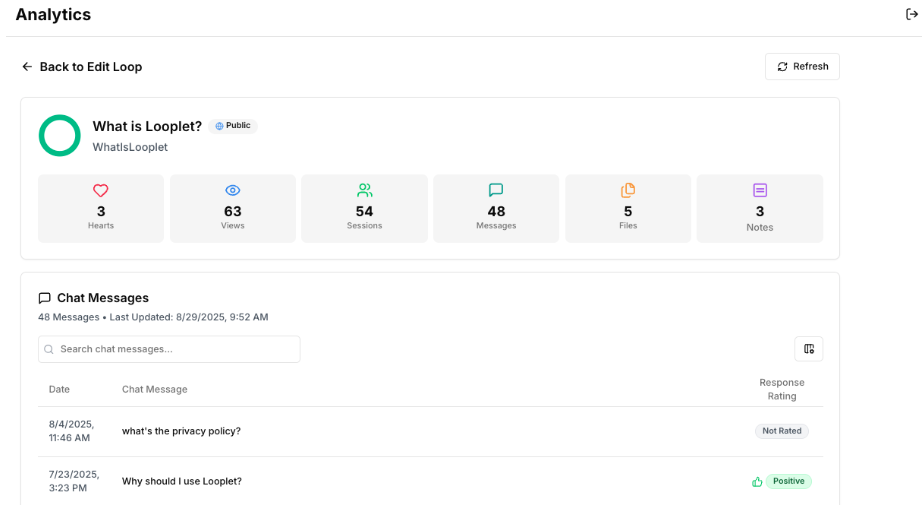Image resolution: width=923 pixels, height=505 pixels.
Task: Click the Files count 5
Action: click(x=628, y=211)
